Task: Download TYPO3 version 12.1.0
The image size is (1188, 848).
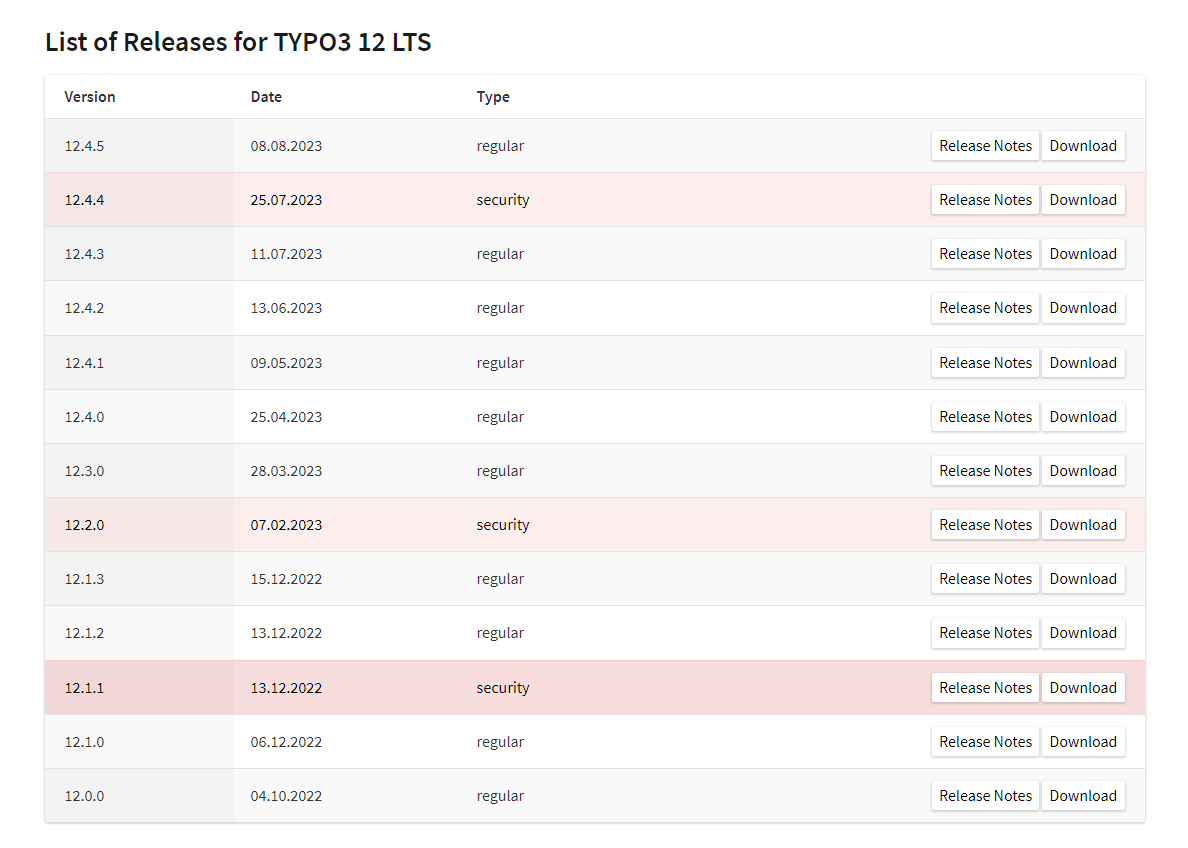Action: (1083, 742)
